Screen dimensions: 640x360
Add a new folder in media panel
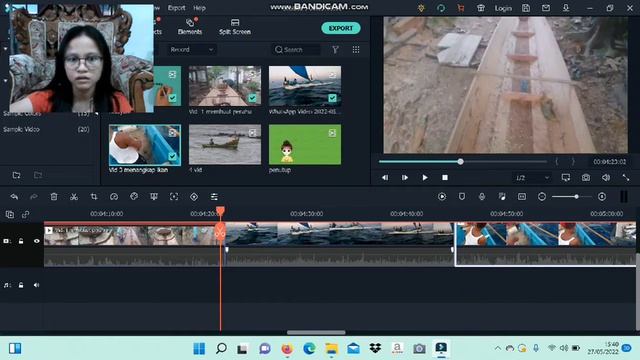(x=16, y=175)
